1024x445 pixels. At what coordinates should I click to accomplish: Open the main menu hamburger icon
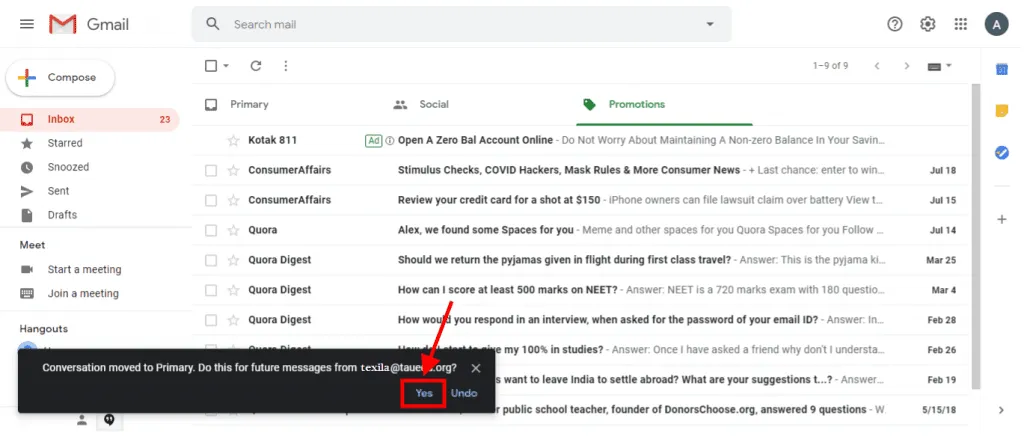click(x=27, y=24)
